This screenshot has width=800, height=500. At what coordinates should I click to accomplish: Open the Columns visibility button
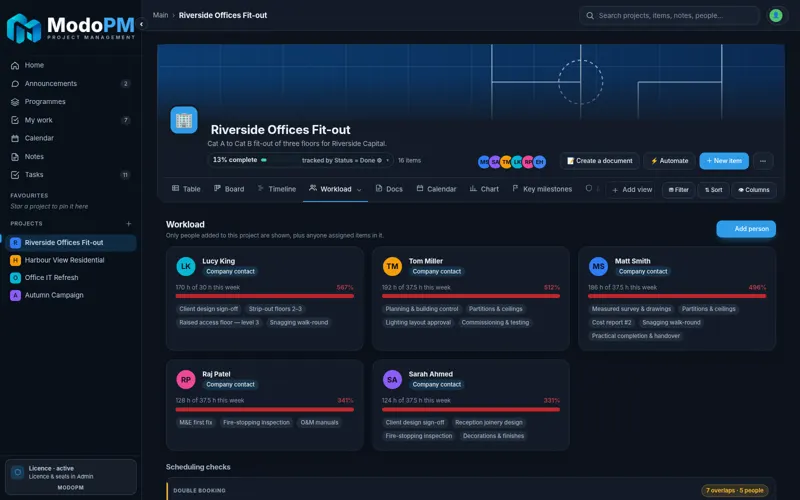(754, 190)
